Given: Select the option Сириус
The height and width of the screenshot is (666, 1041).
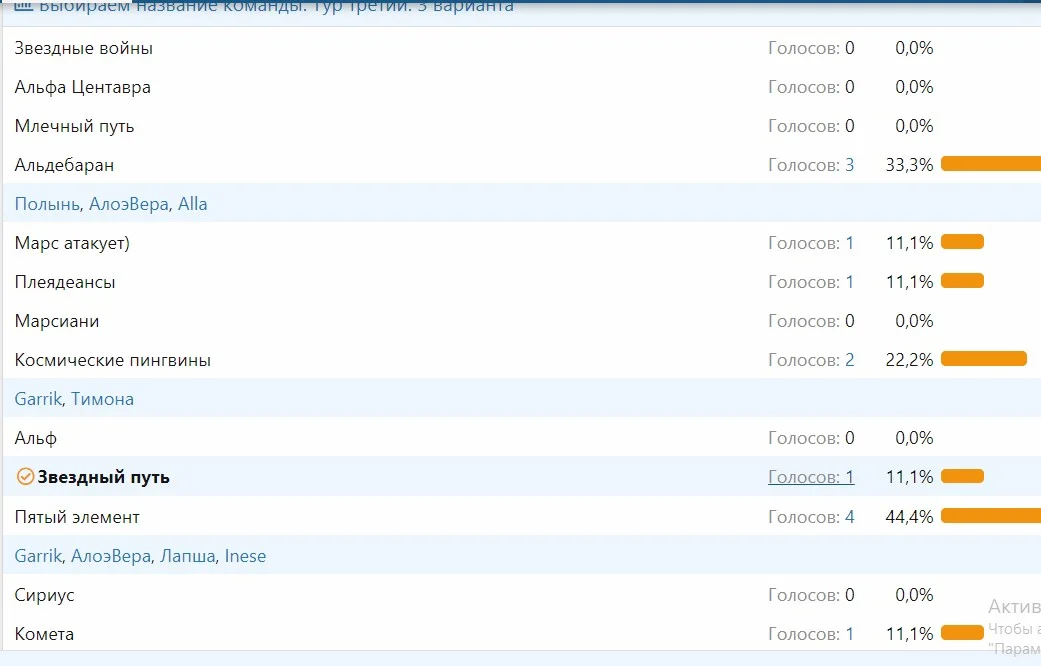Looking at the screenshot, I should click(44, 595).
